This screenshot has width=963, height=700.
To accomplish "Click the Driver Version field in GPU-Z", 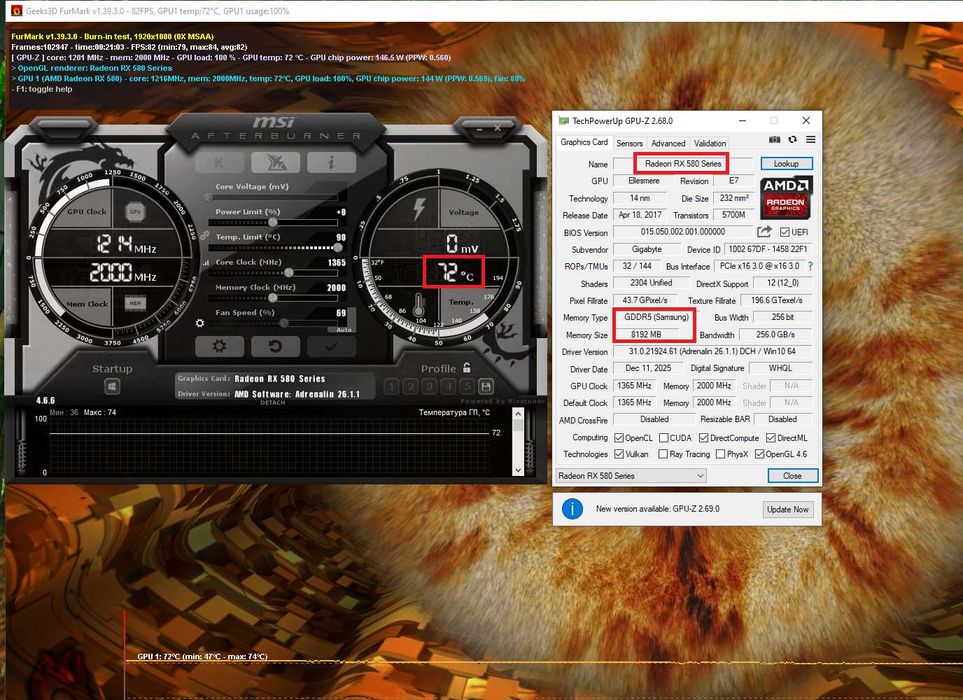I will coord(712,351).
